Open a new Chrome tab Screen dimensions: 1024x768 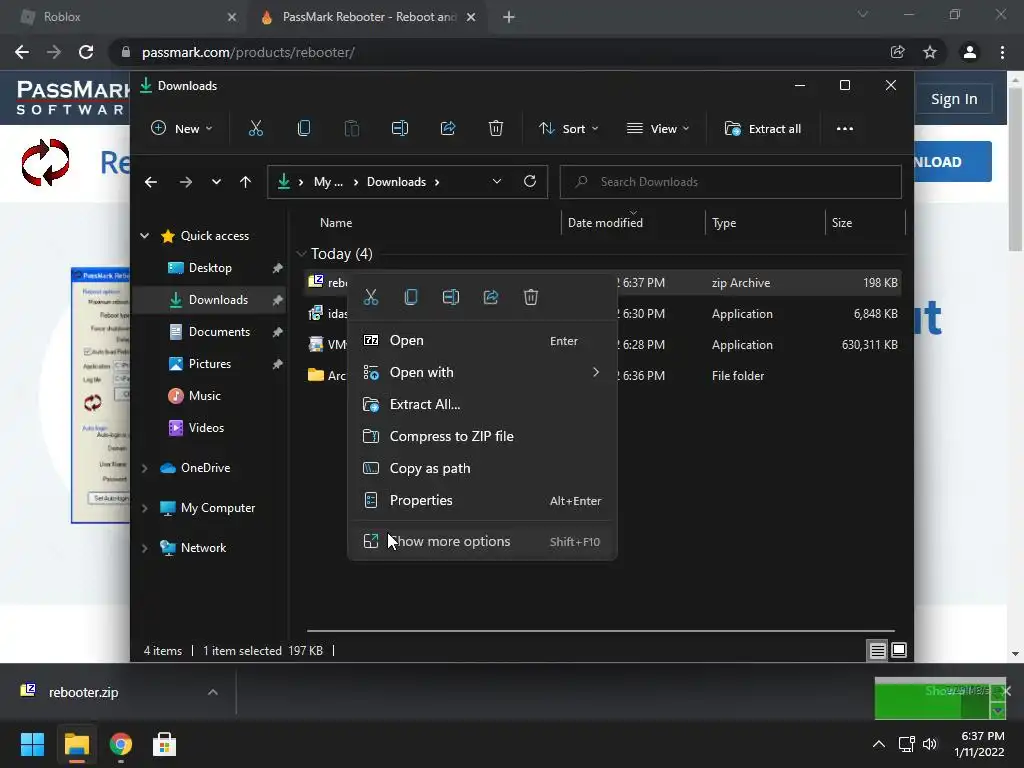(509, 17)
